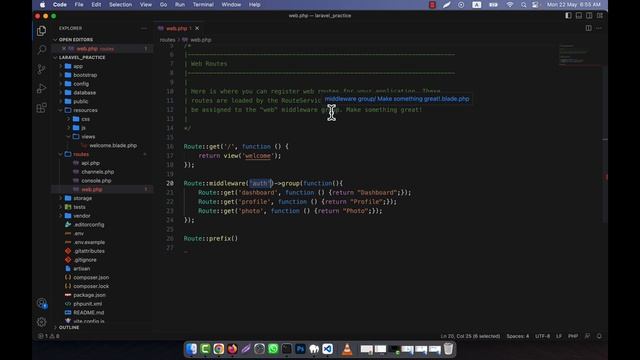Close web.php in Open Editors list
This screenshot has width=640, height=360.
click(x=64, y=49)
